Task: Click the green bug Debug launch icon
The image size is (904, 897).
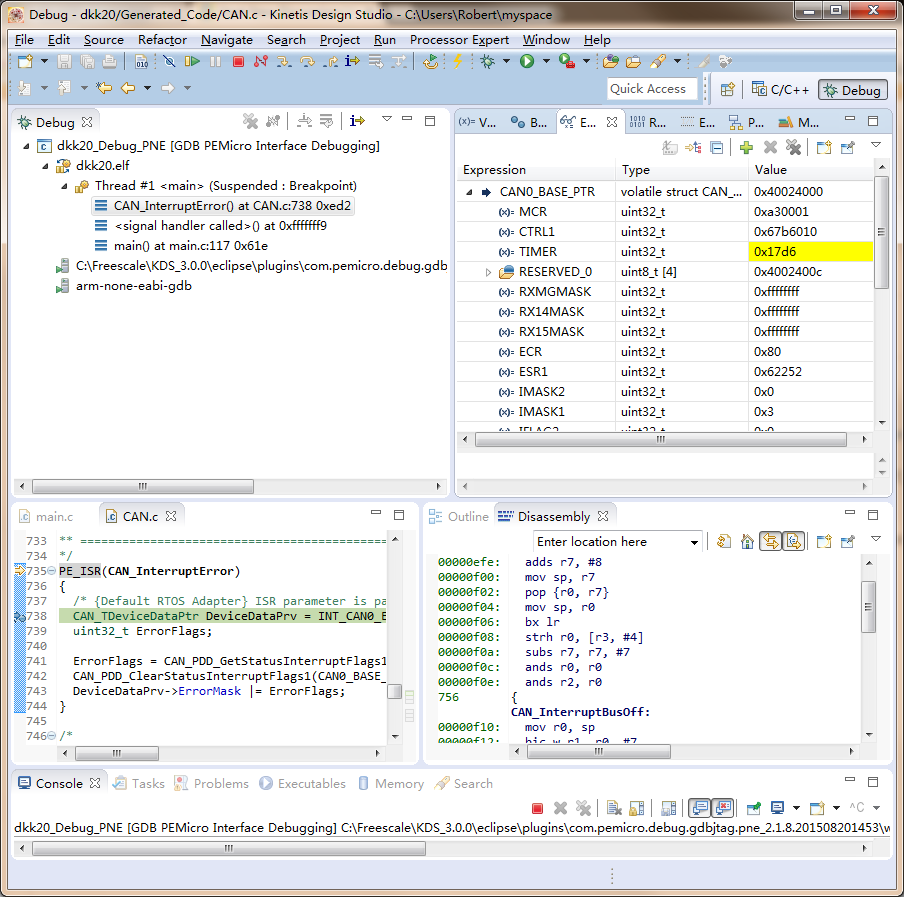Action: click(488, 61)
